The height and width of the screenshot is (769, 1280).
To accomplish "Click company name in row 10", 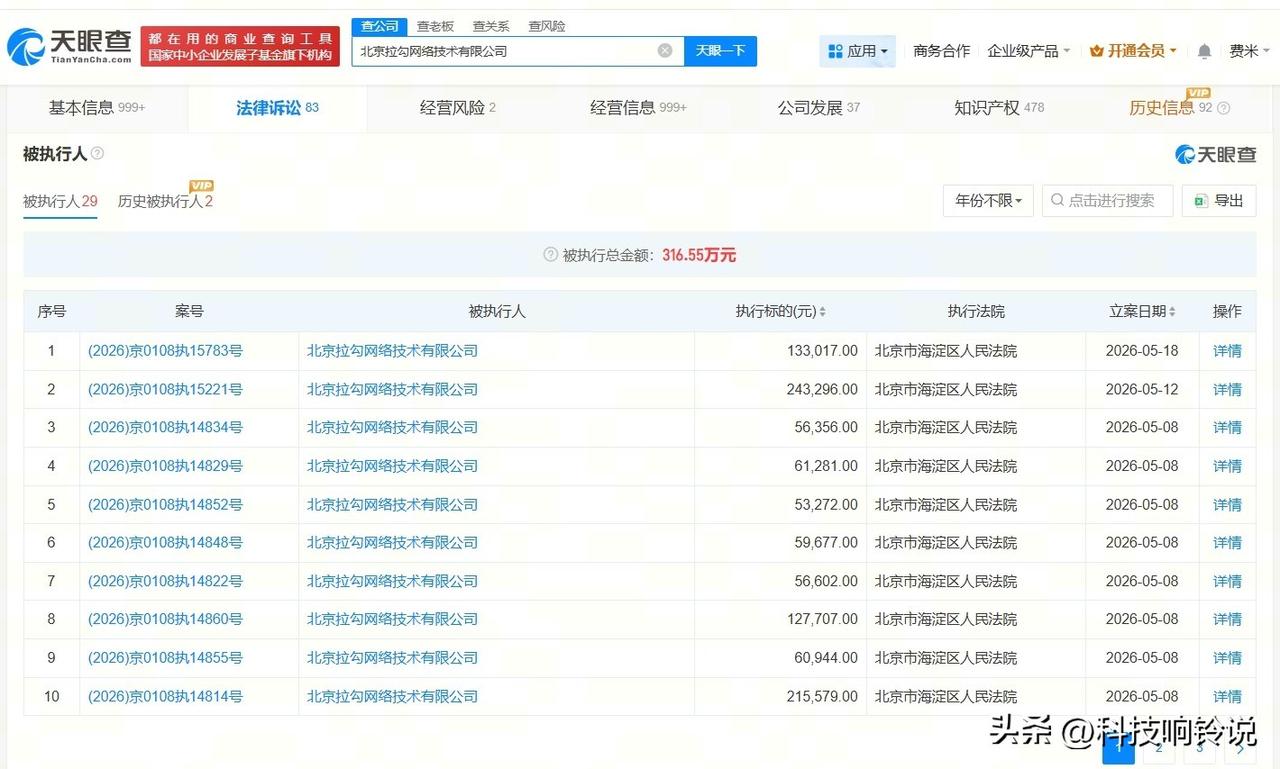I will tap(392, 696).
